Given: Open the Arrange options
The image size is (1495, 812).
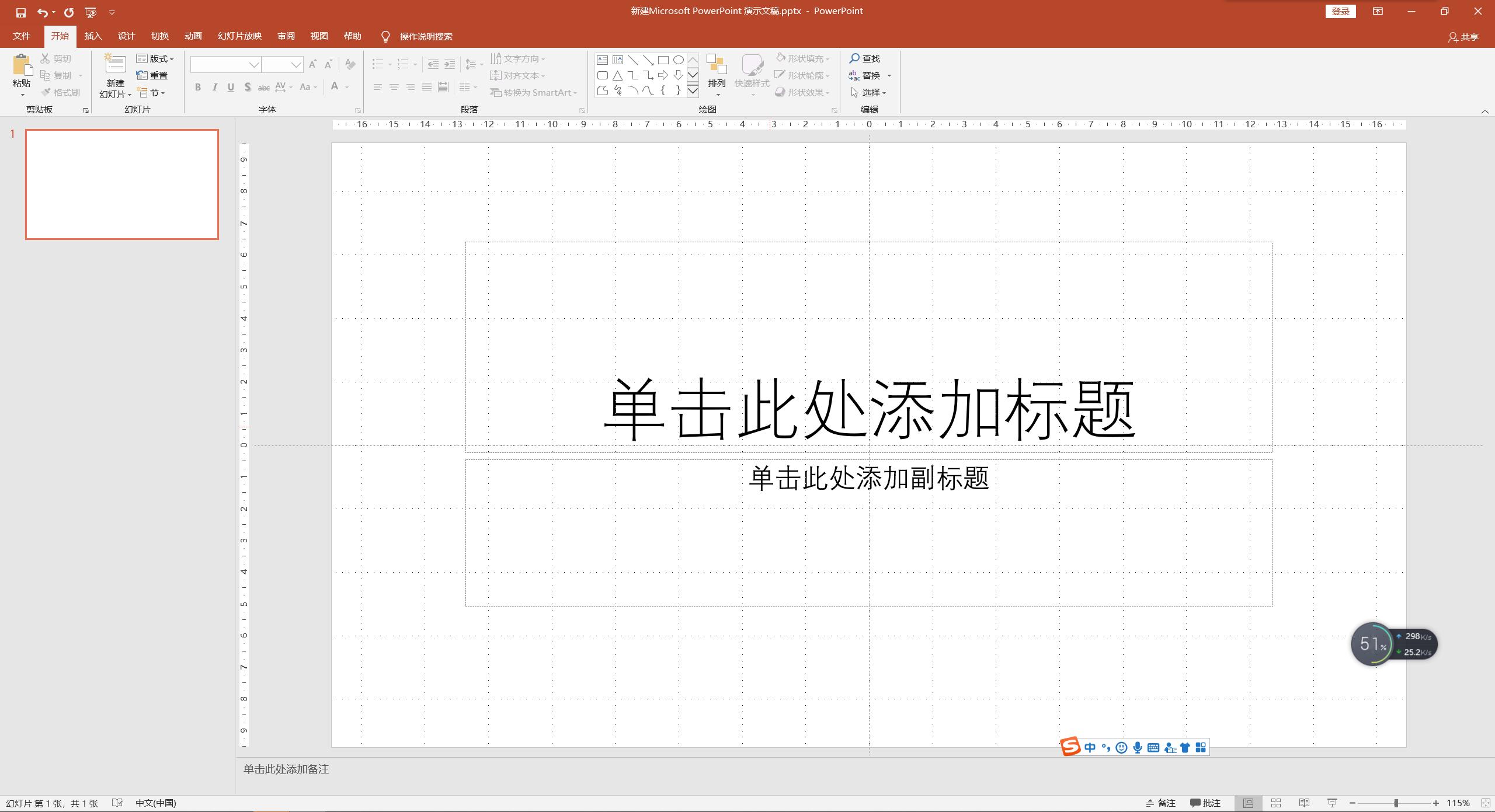Looking at the screenshot, I should (x=717, y=75).
